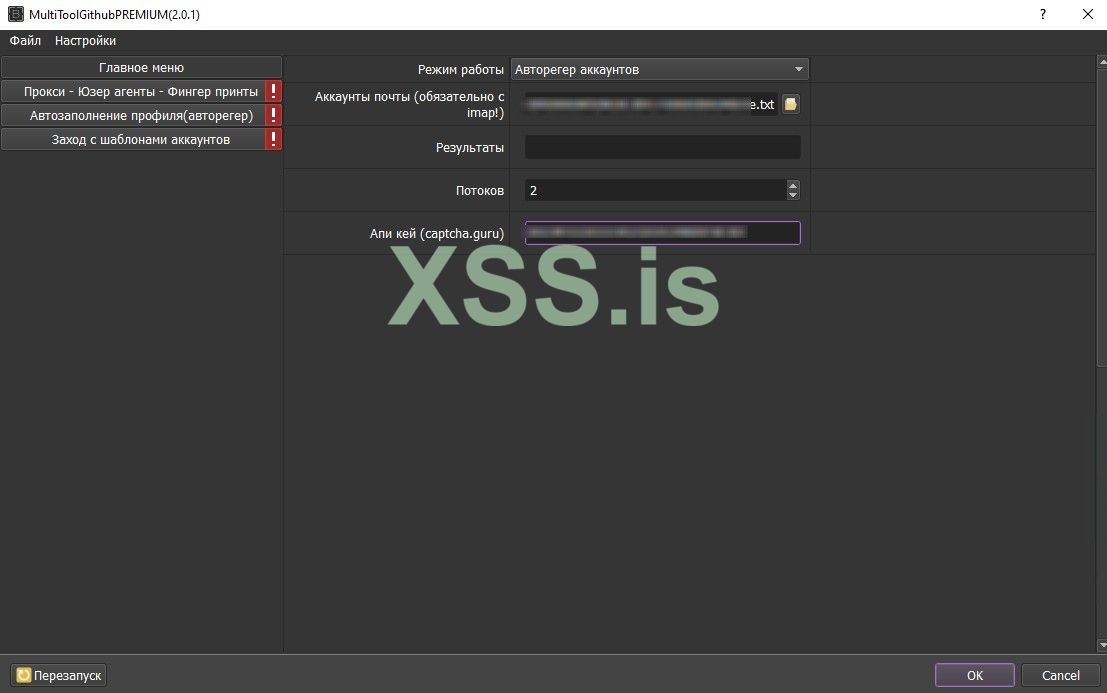The height and width of the screenshot is (693, 1107).
Task: Click the Результаты input field
Action: (x=662, y=147)
